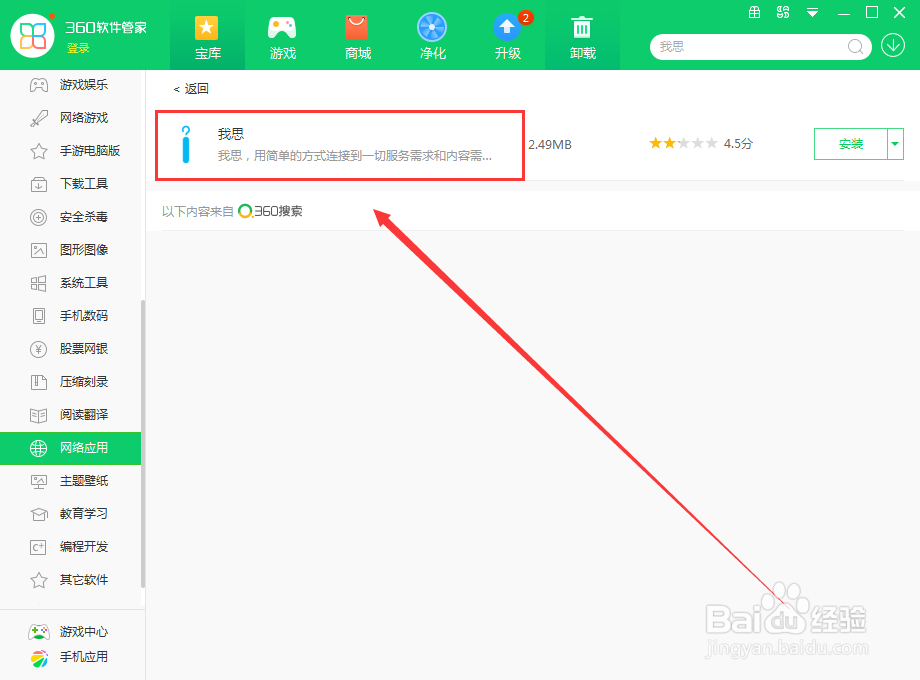920x680 pixels.
Task: Click the search magnifier icon
Action: (855, 47)
